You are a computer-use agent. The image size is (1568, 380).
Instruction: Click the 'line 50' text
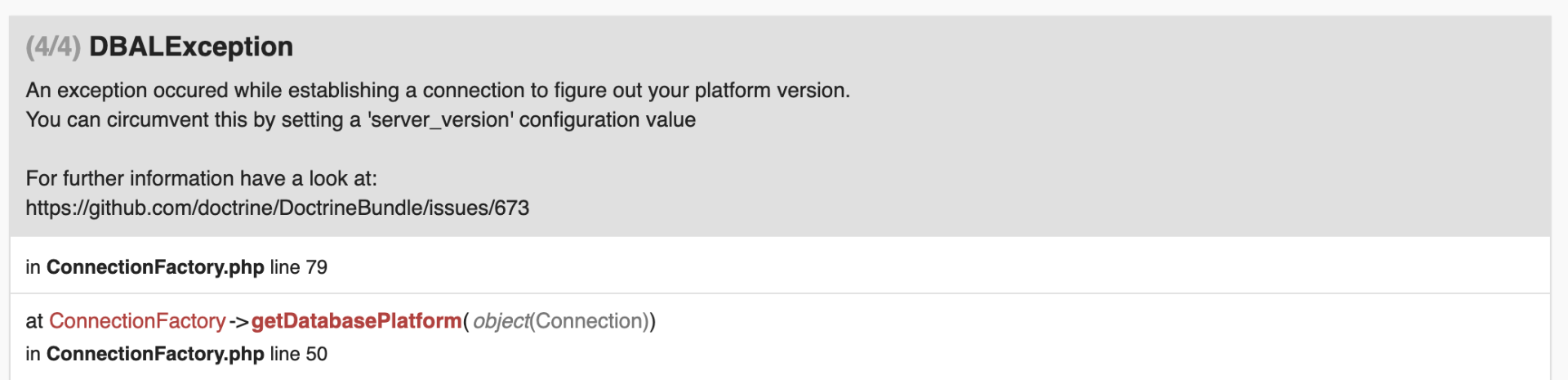pyautogui.click(x=299, y=354)
